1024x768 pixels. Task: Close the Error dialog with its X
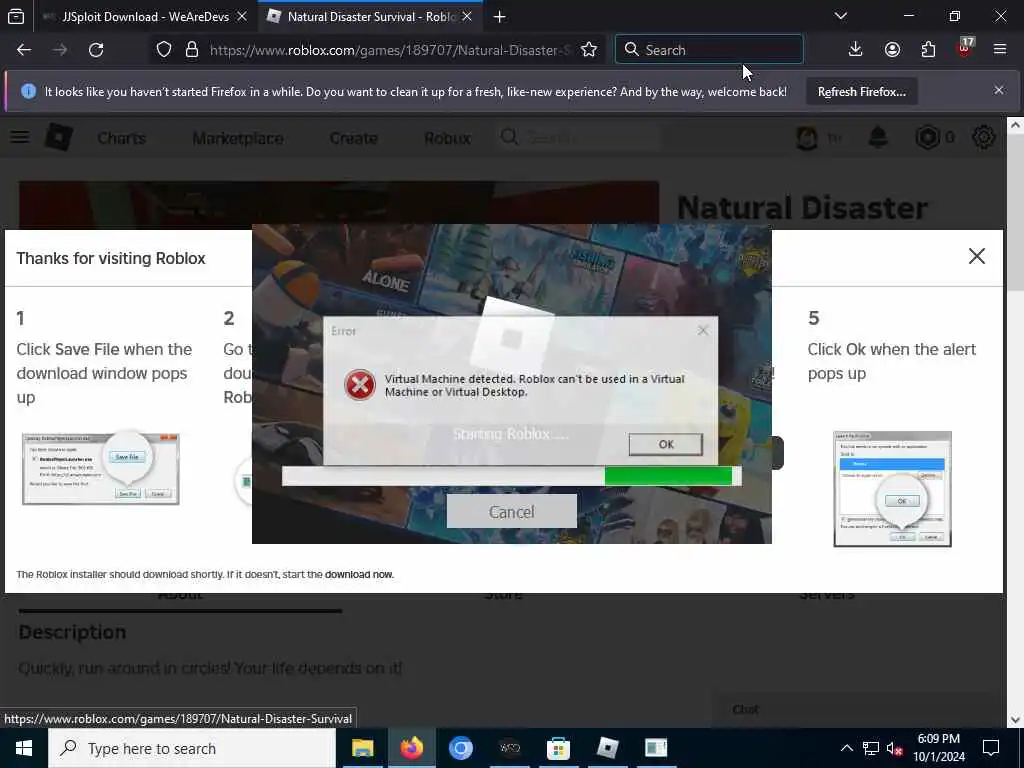pyautogui.click(x=703, y=330)
